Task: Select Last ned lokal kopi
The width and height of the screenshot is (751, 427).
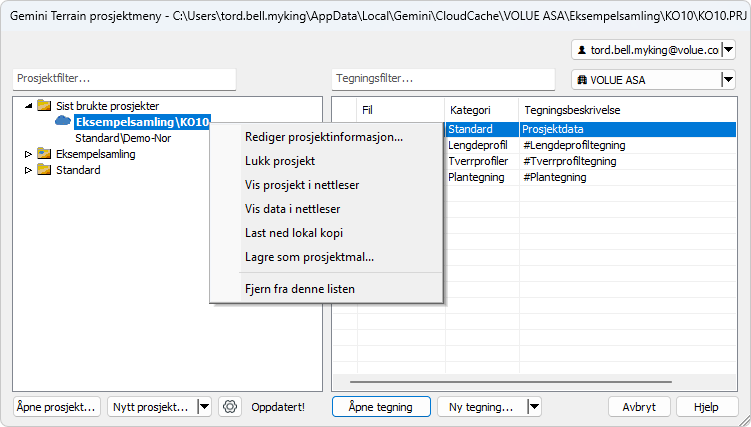Action: coord(295,233)
